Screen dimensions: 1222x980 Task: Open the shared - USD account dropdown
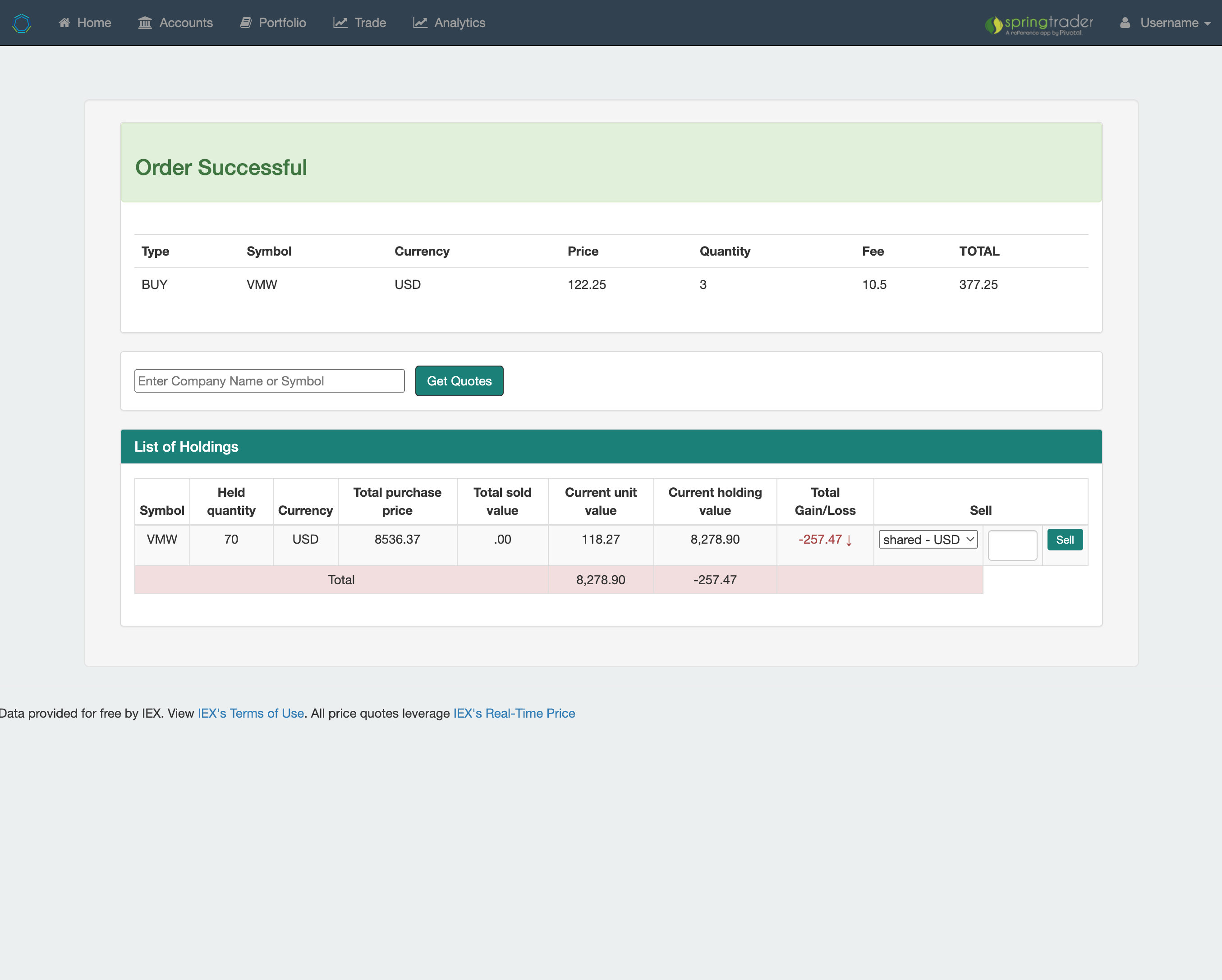click(x=928, y=539)
